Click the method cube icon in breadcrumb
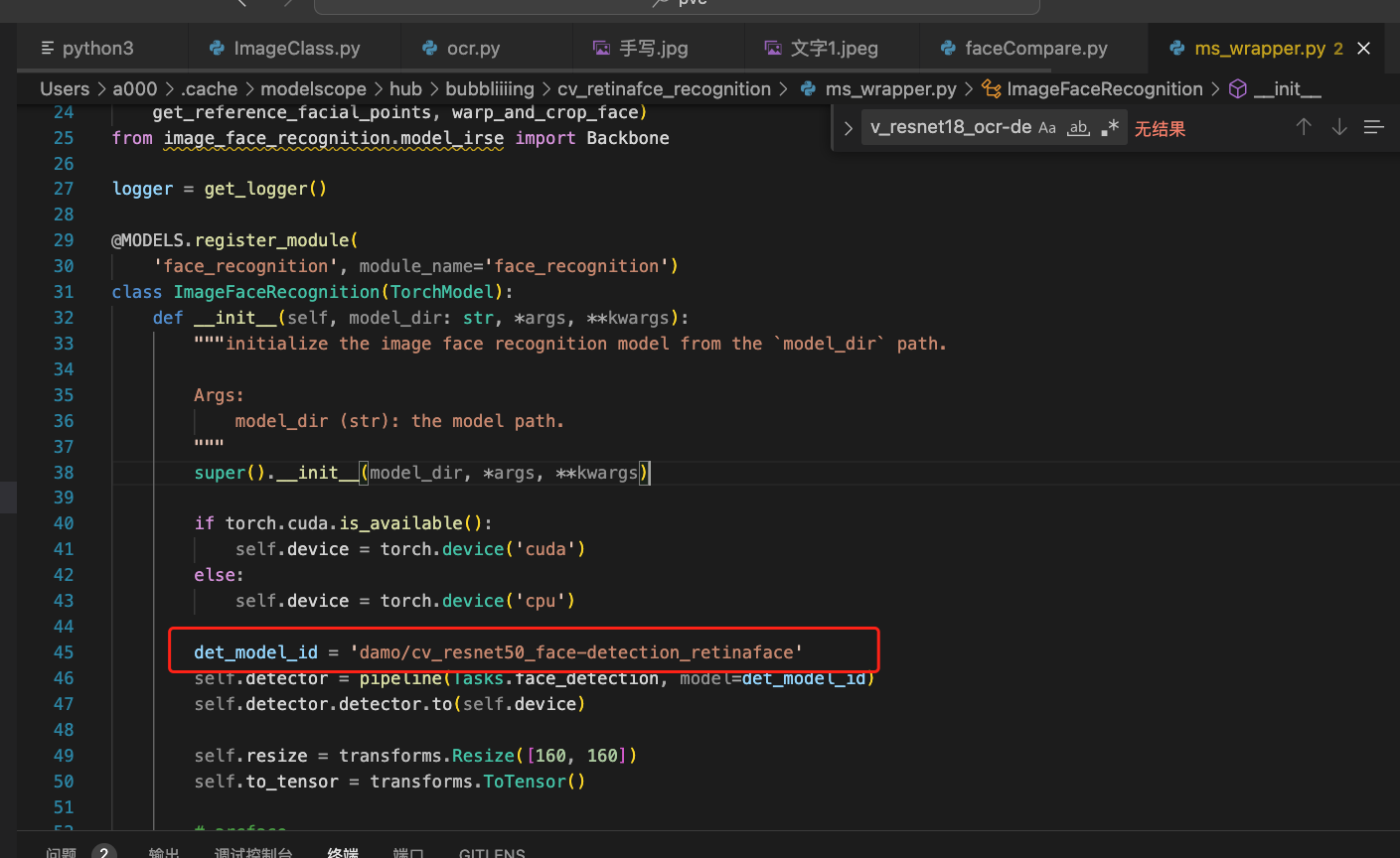1400x858 pixels. [x=1238, y=89]
